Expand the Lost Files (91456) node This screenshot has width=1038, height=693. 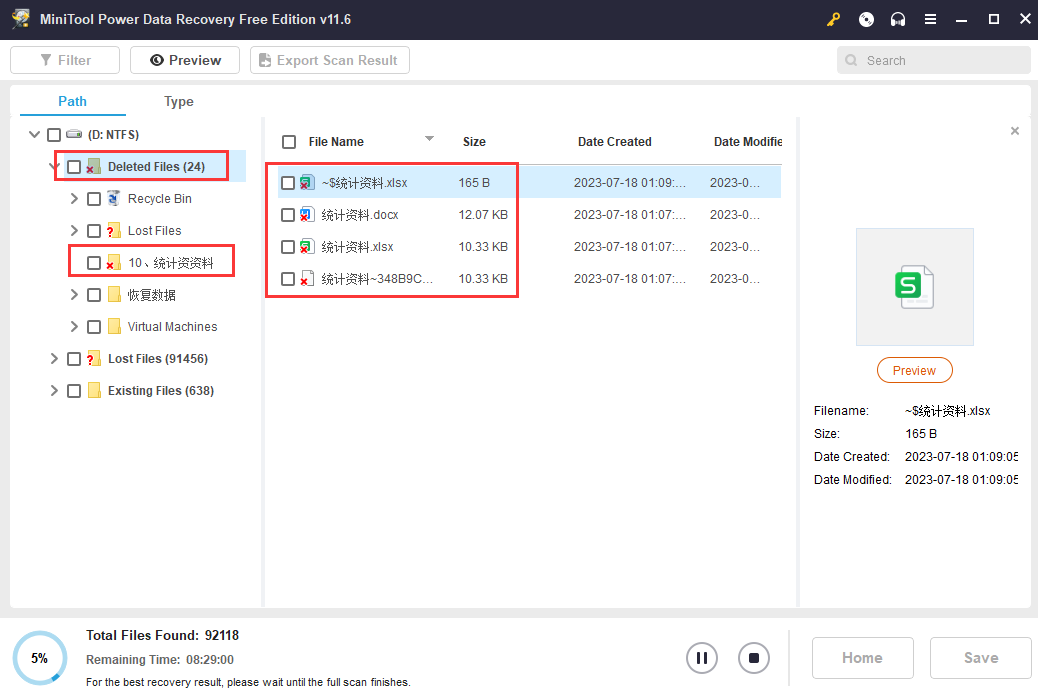coord(54,359)
